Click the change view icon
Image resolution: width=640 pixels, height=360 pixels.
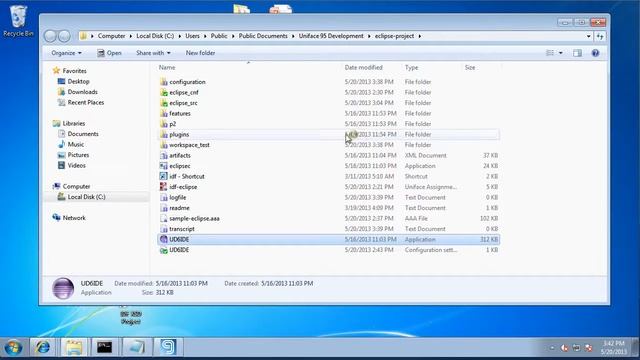point(550,53)
